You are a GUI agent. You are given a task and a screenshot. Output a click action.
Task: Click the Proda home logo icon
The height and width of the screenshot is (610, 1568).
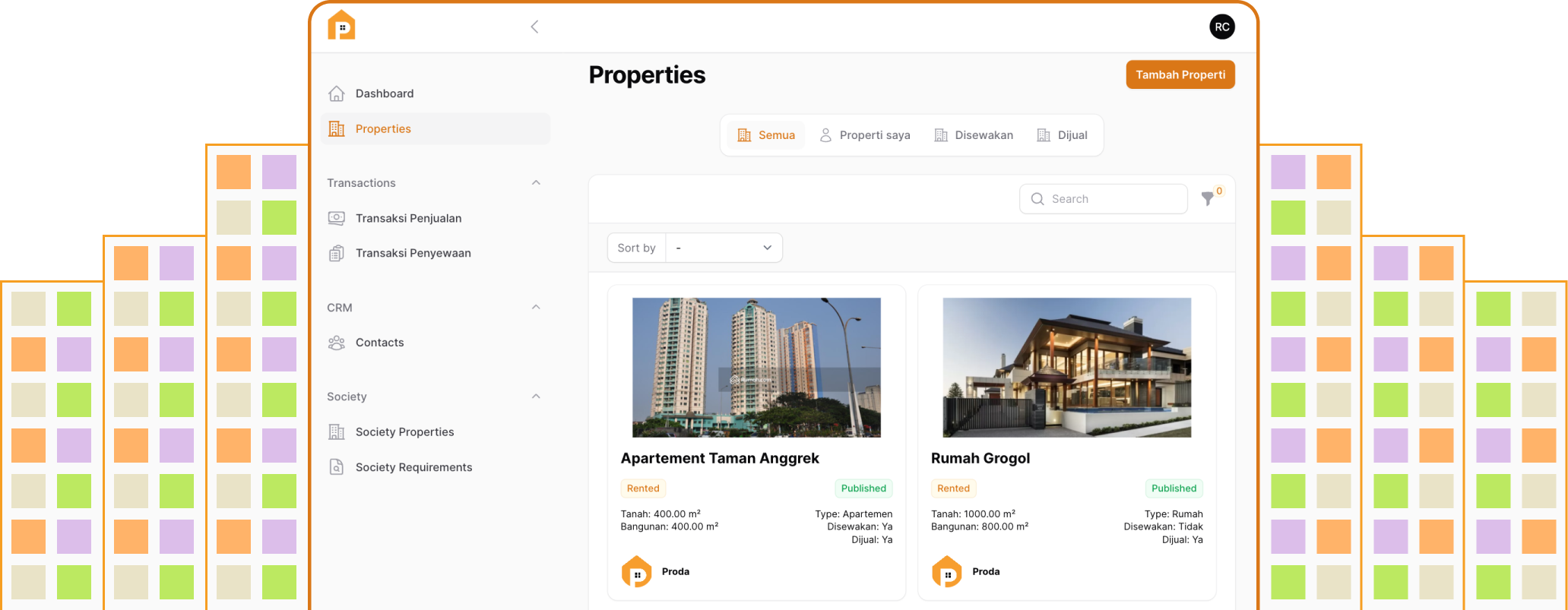tap(341, 26)
